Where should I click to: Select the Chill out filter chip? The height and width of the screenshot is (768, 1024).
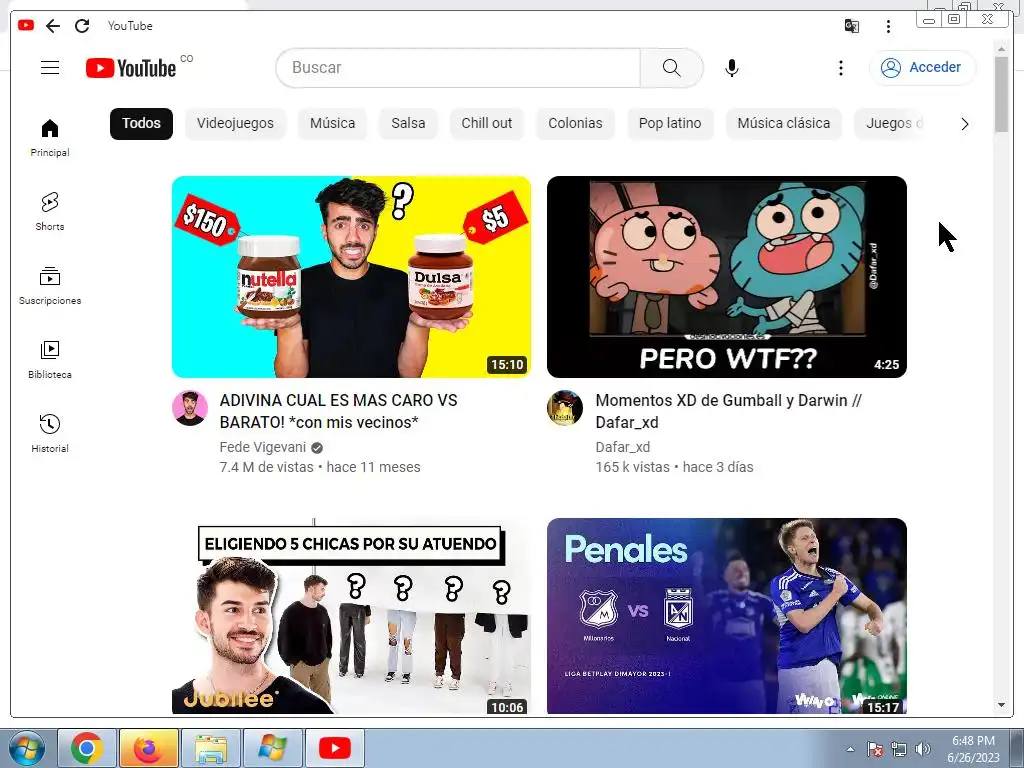[x=487, y=123]
